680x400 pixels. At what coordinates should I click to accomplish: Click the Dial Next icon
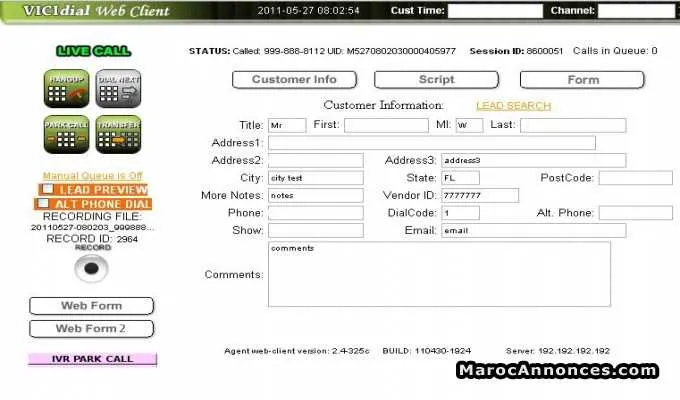[x=118, y=89]
